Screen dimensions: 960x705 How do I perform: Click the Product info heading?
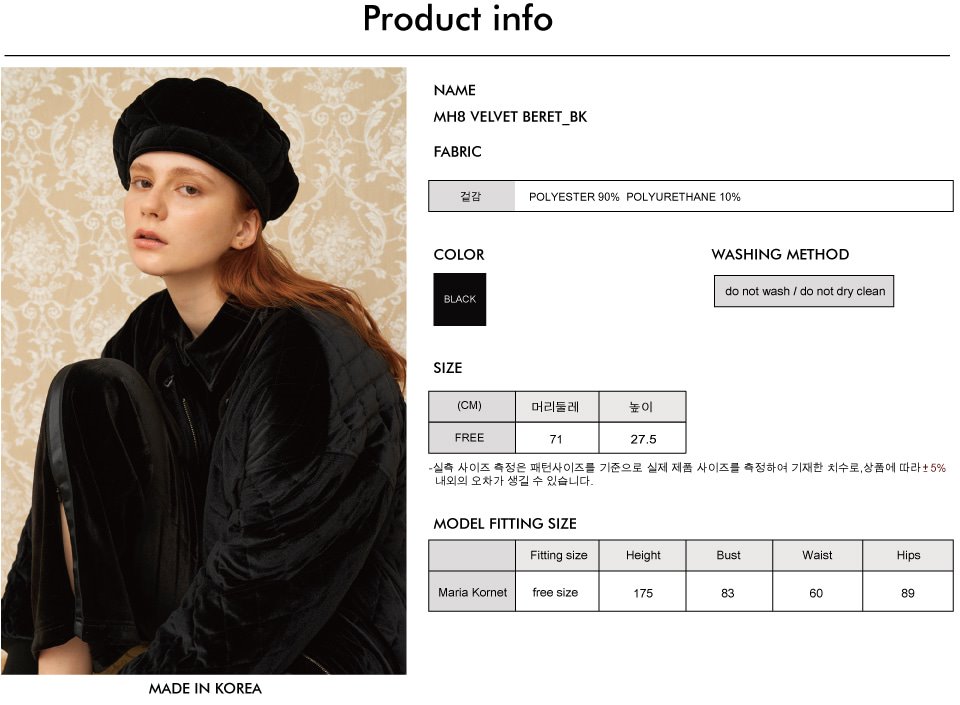(458, 18)
